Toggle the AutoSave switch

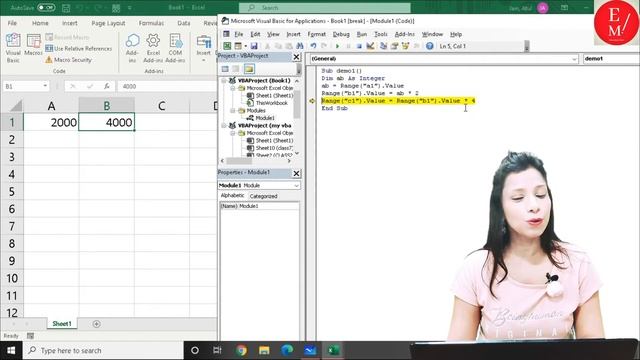pos(46,7)
